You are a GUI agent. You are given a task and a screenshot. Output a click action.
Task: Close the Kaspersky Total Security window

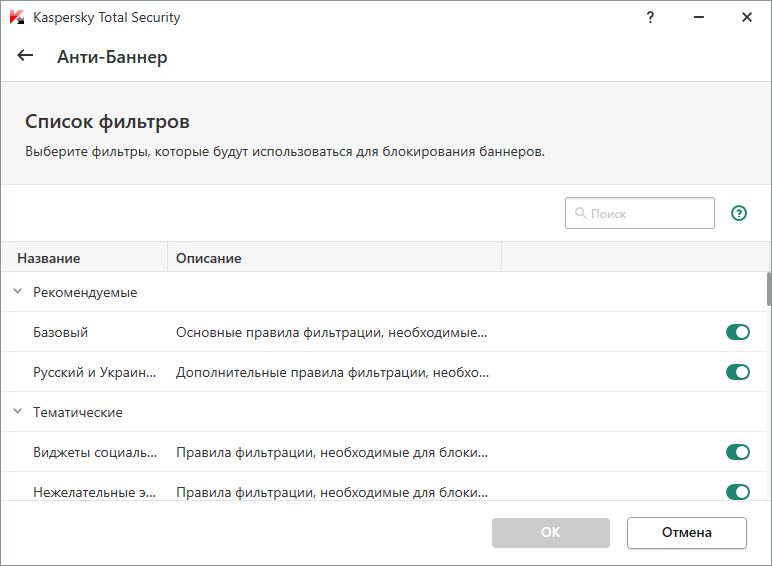click(x=746, y=17)
